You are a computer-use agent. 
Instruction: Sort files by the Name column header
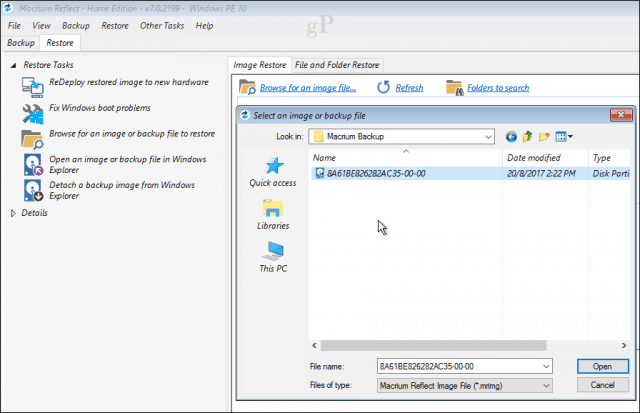click(x=406, y=158)
